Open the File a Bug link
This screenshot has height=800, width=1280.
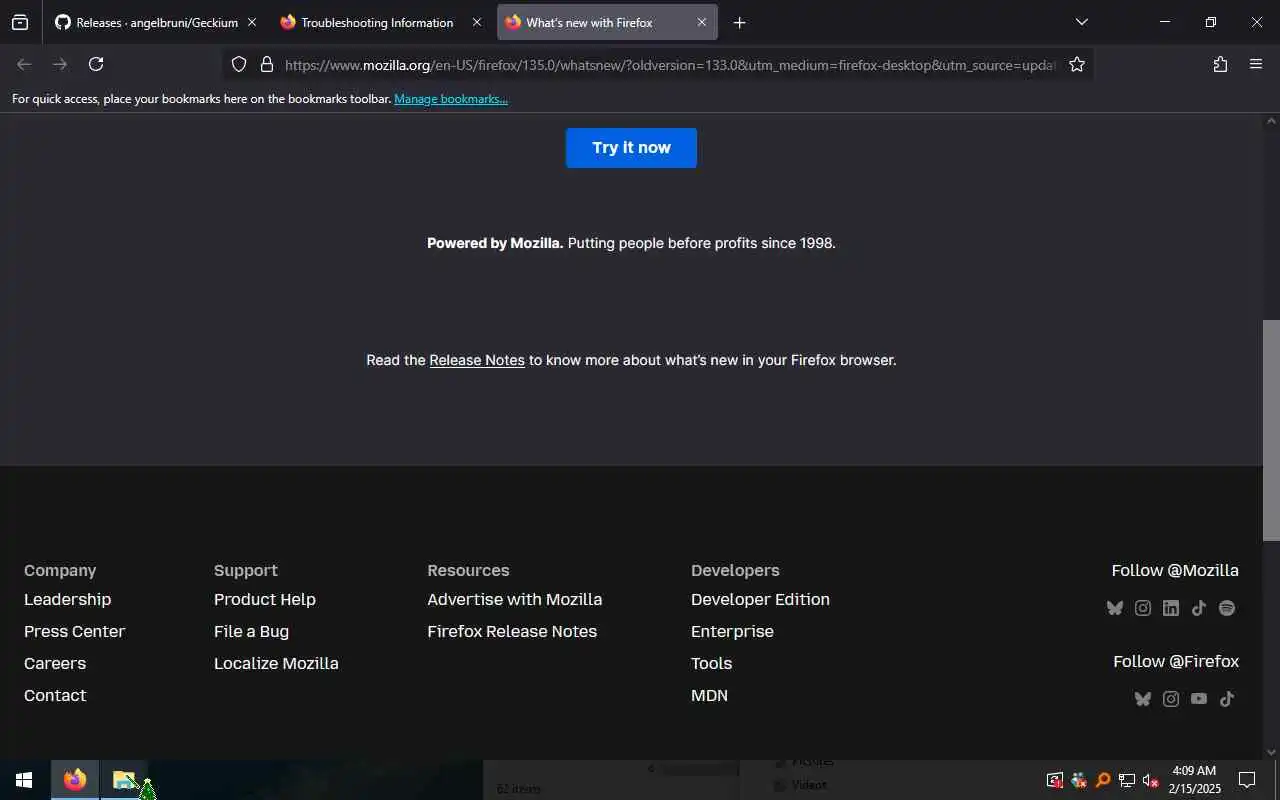[251, 631]
